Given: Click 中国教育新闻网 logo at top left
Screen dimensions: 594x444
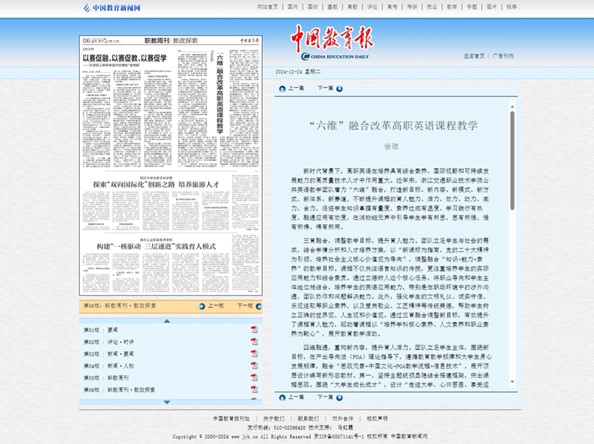Looking at the screenshot, I should 112,8.
